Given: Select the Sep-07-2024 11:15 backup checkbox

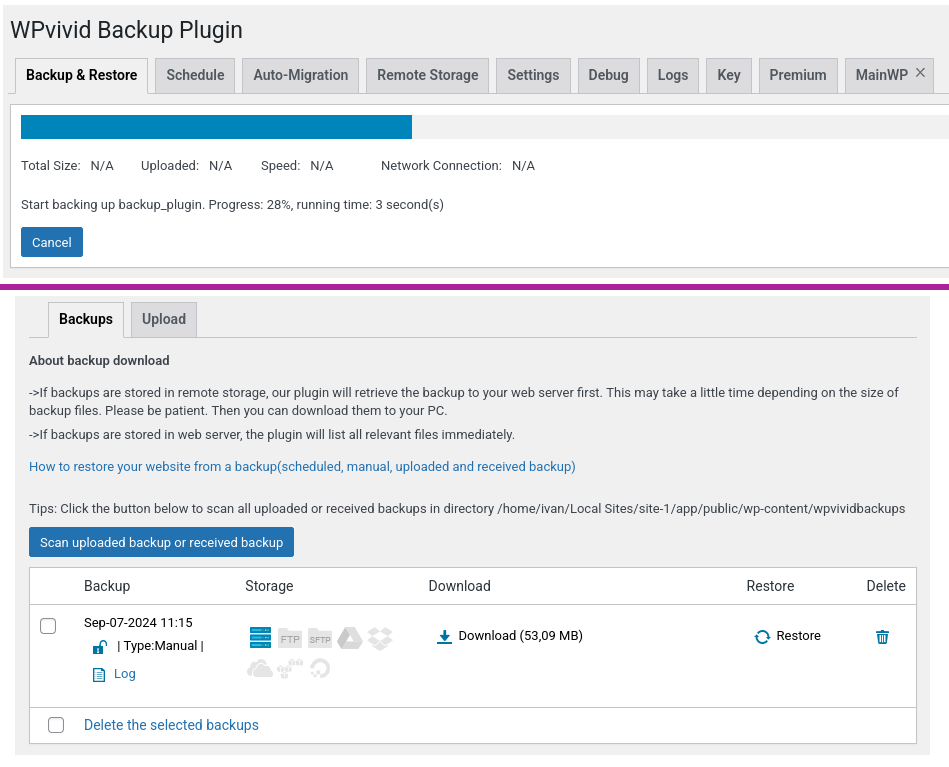Looking at the screenshot, I should pyautogui.click(x=48, y=626).
